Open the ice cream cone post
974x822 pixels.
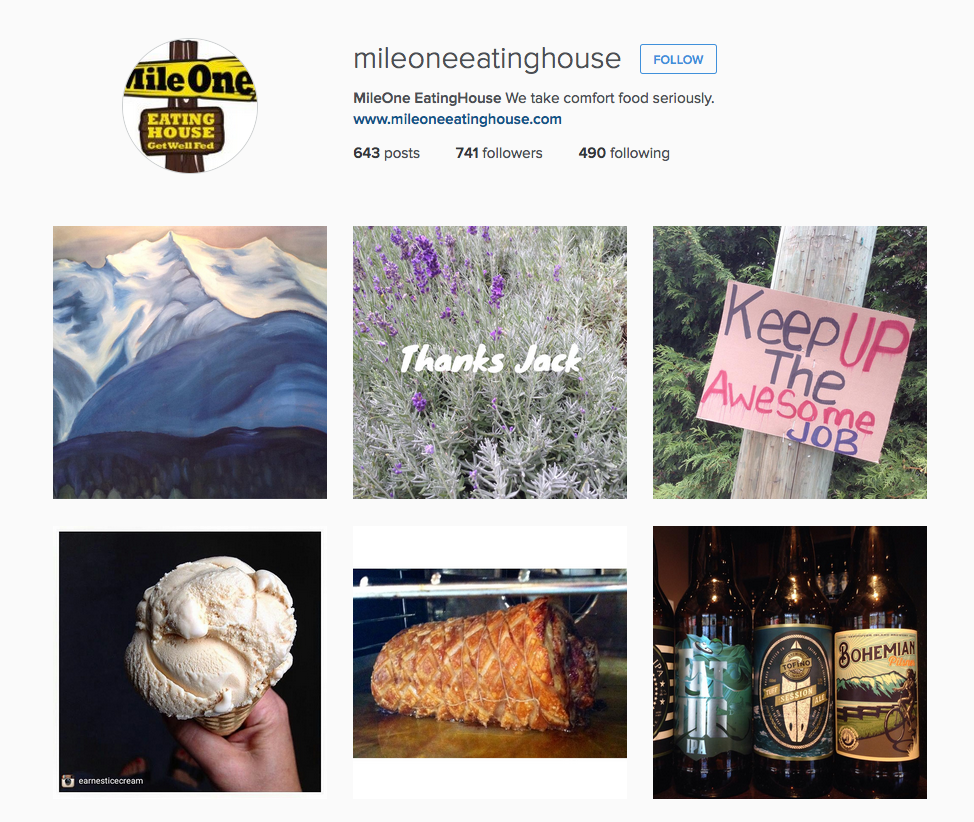[190, 662]
